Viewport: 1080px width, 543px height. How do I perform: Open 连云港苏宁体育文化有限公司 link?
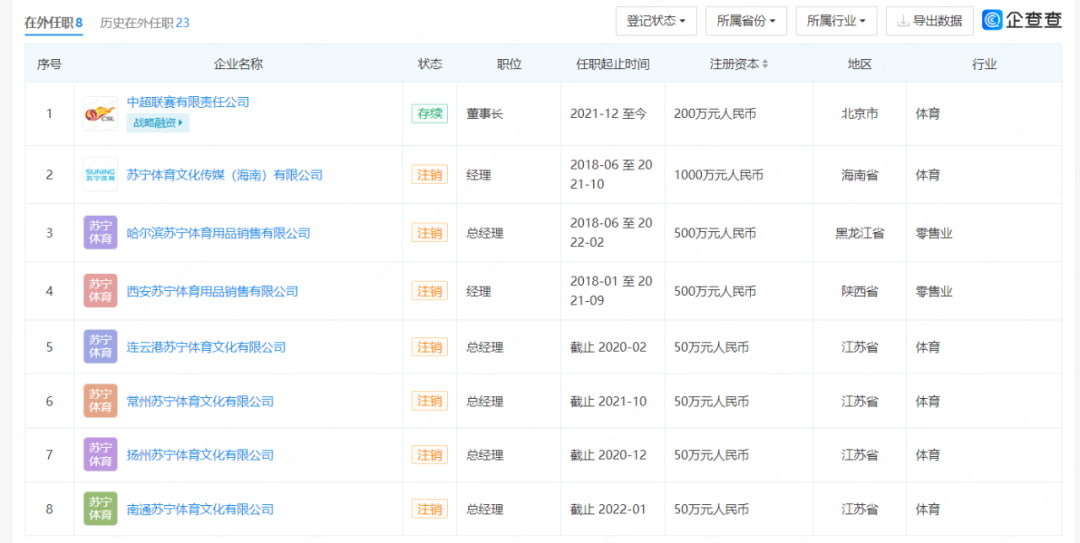207,347
